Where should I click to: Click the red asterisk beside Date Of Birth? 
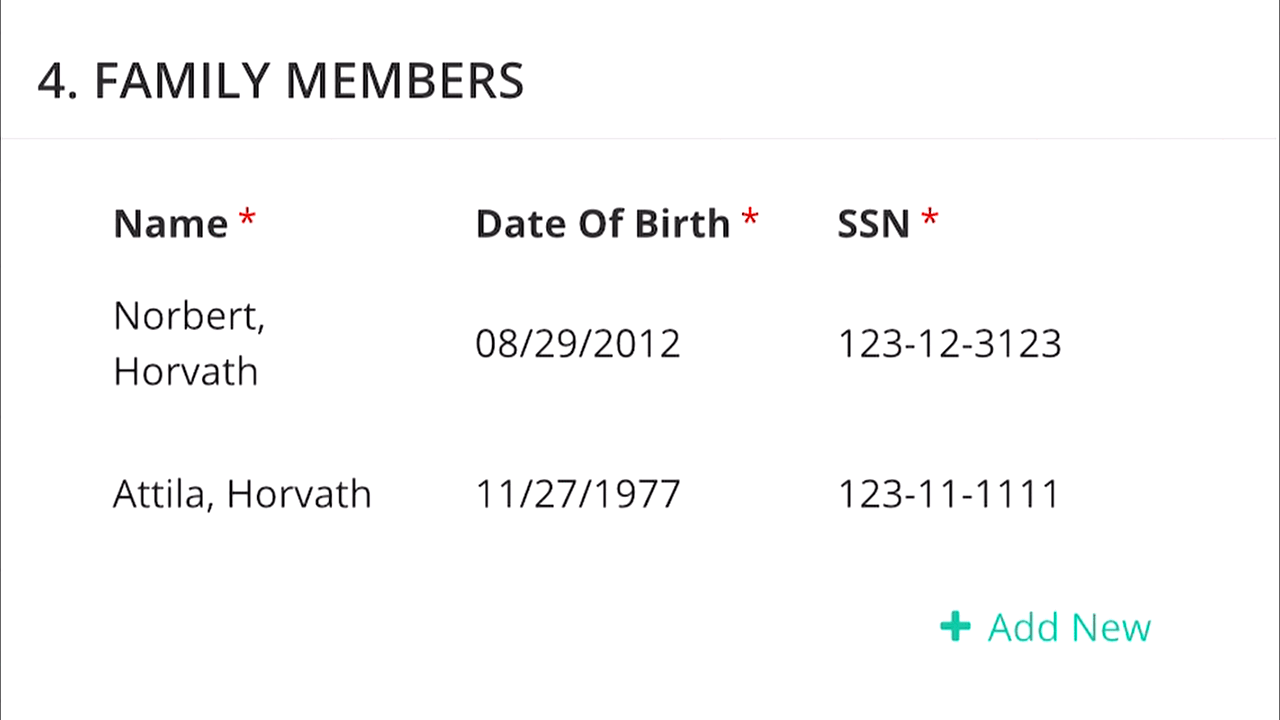pos(750,219)
